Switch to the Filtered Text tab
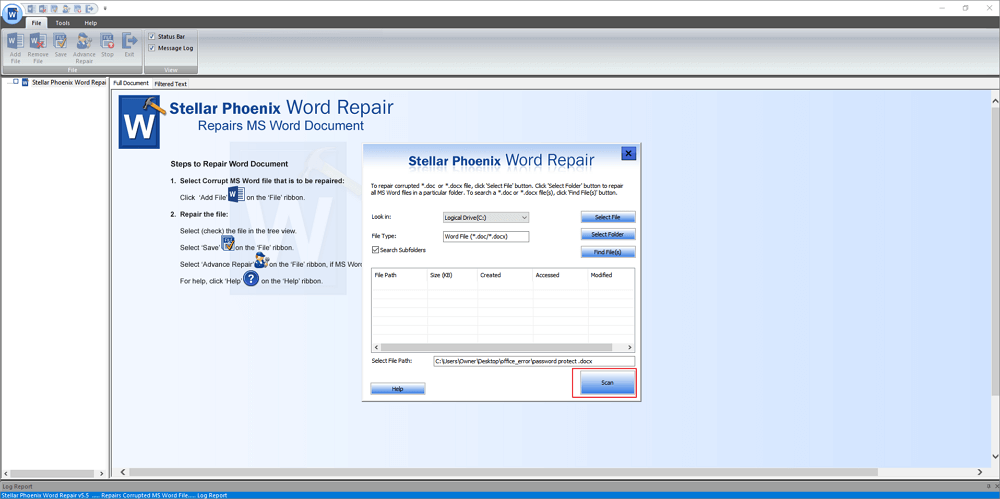The height and width of the screenshot is (499, 1000). pos(170,84)
